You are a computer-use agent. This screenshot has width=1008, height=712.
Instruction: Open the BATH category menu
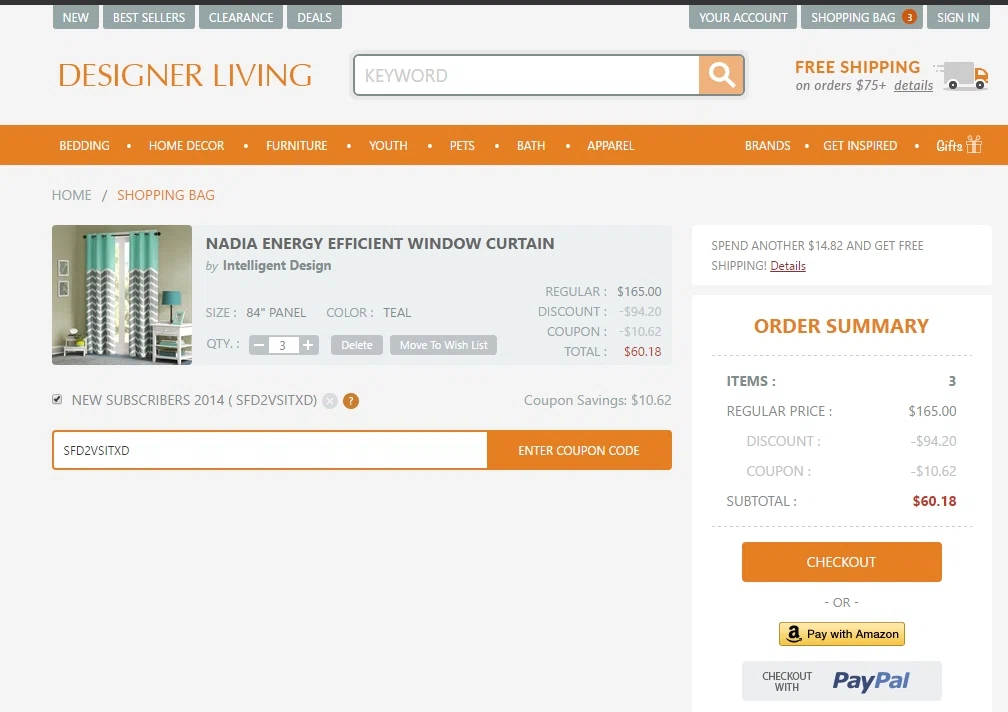(531, 146)
